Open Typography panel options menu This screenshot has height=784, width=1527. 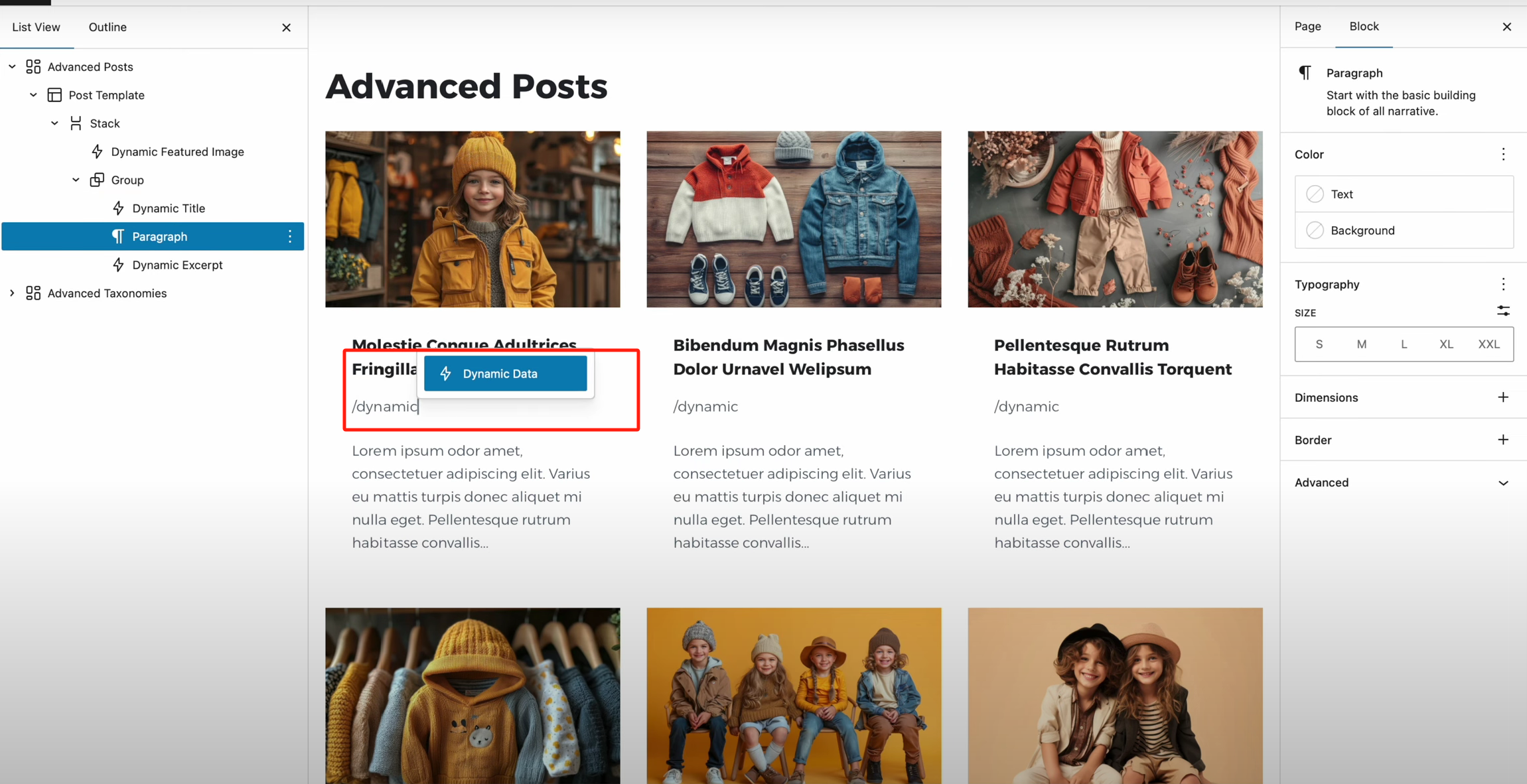(x=1503, y=285)
